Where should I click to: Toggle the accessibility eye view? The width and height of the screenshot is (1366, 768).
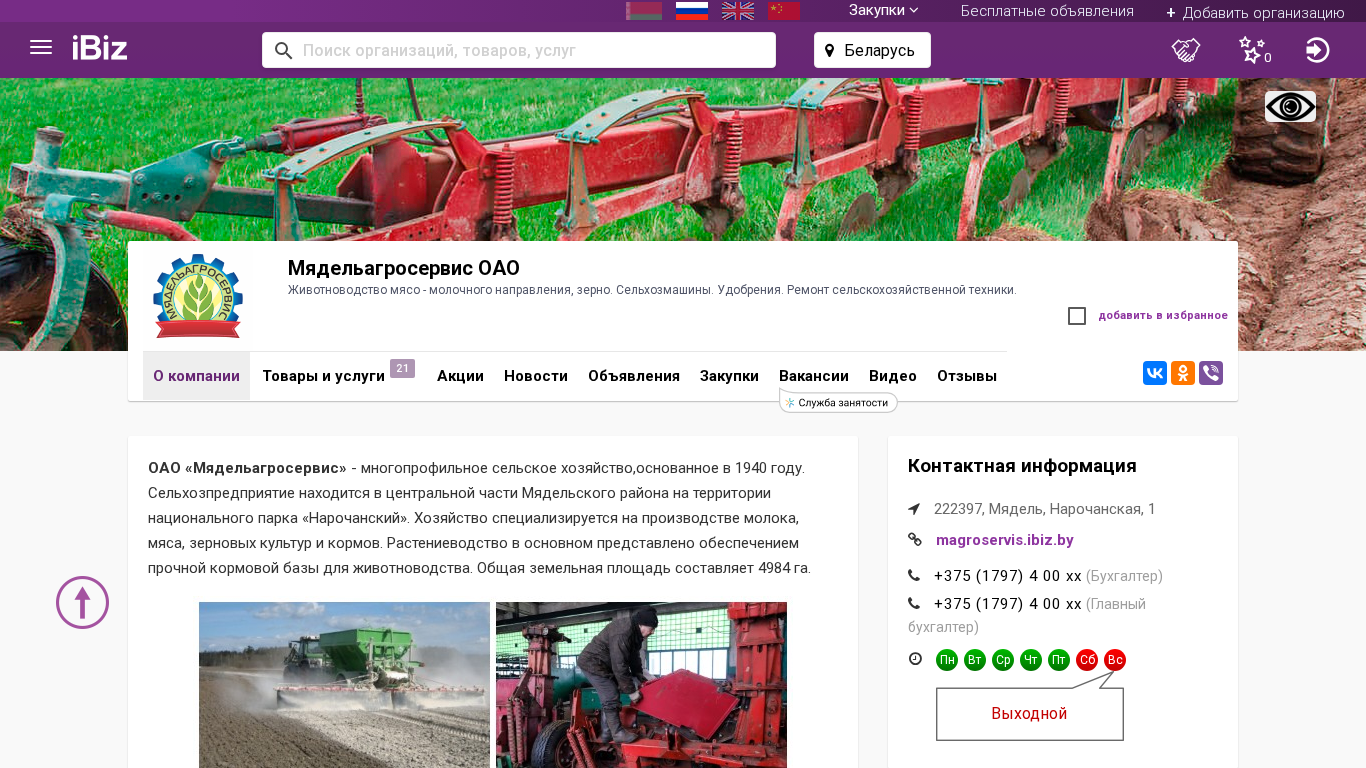(x=1290, y=107)
